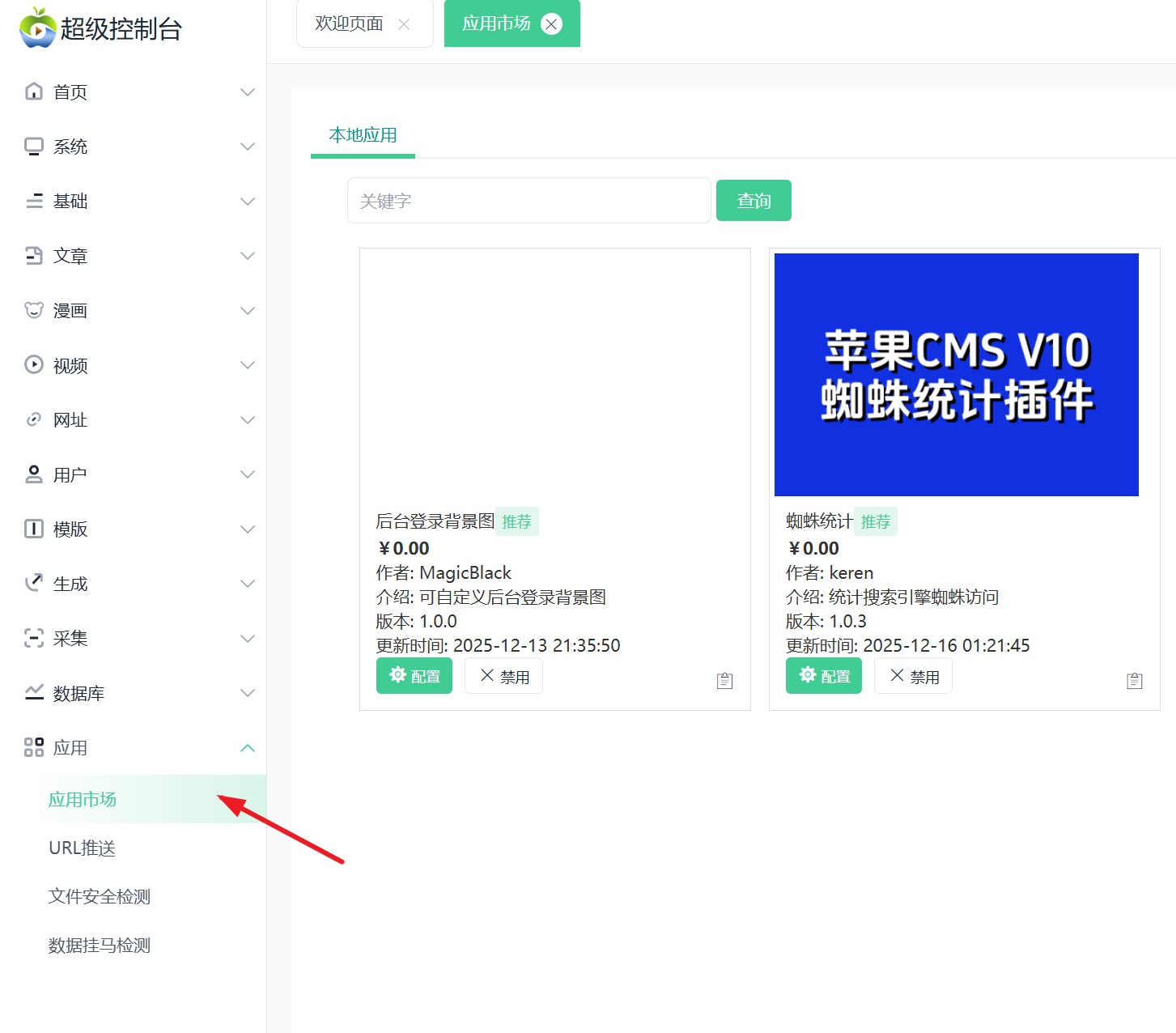Click the 采集 scan icon

pyautogui.click(x=34, y=638)
